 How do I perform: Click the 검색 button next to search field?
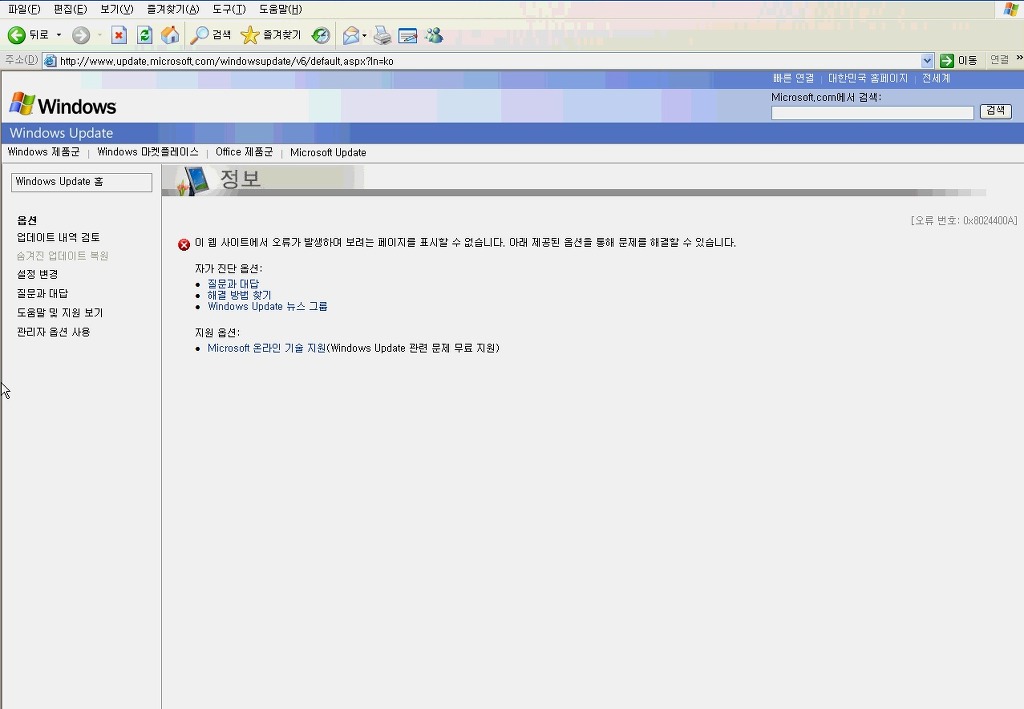pyautogui.click(x=996, y=112)
